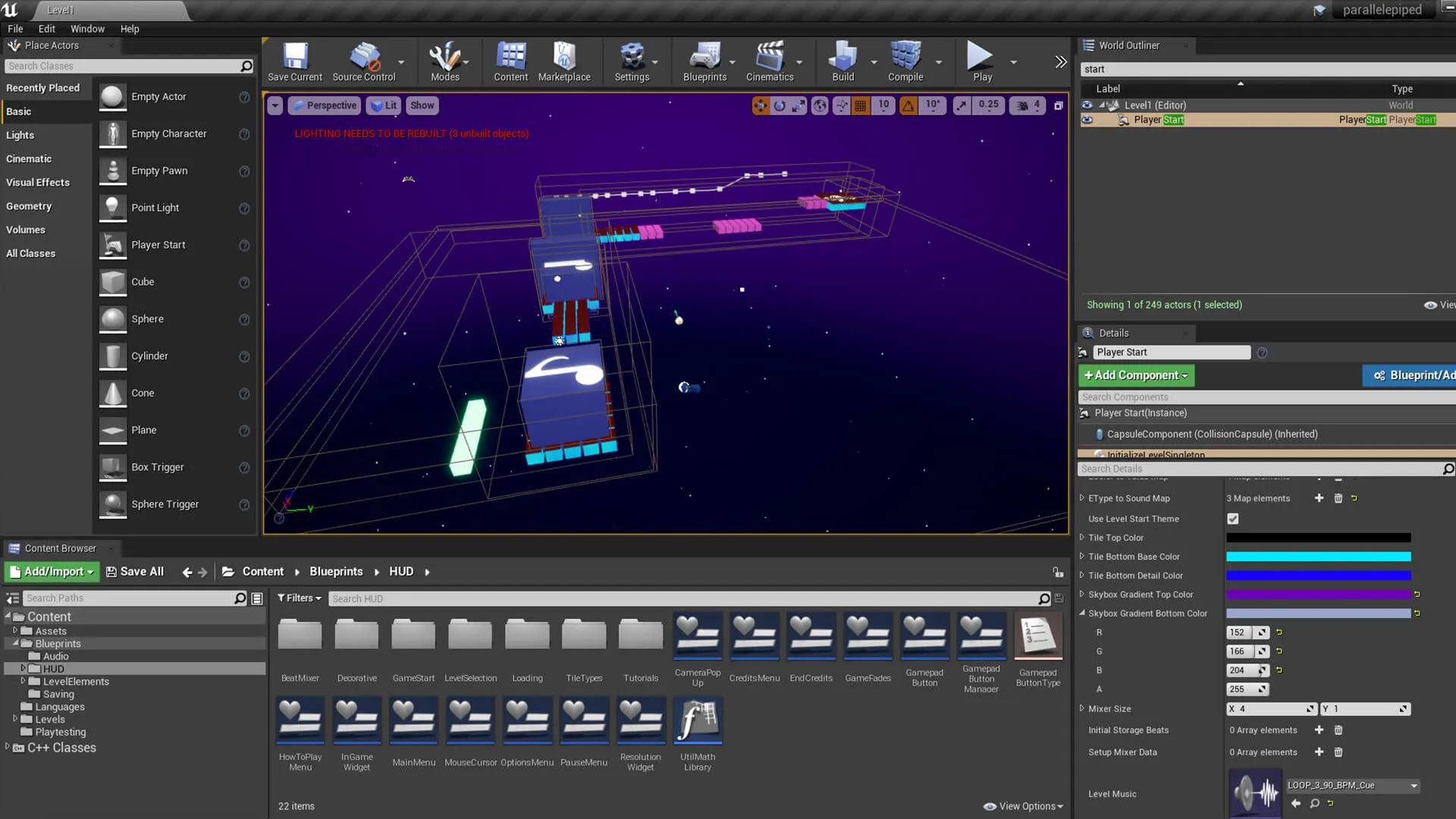The width and height of the screenshot is (1456, 819).
Task: Toggle the Use Level Start Theme checkbox
Action: tap(1234, 518)
